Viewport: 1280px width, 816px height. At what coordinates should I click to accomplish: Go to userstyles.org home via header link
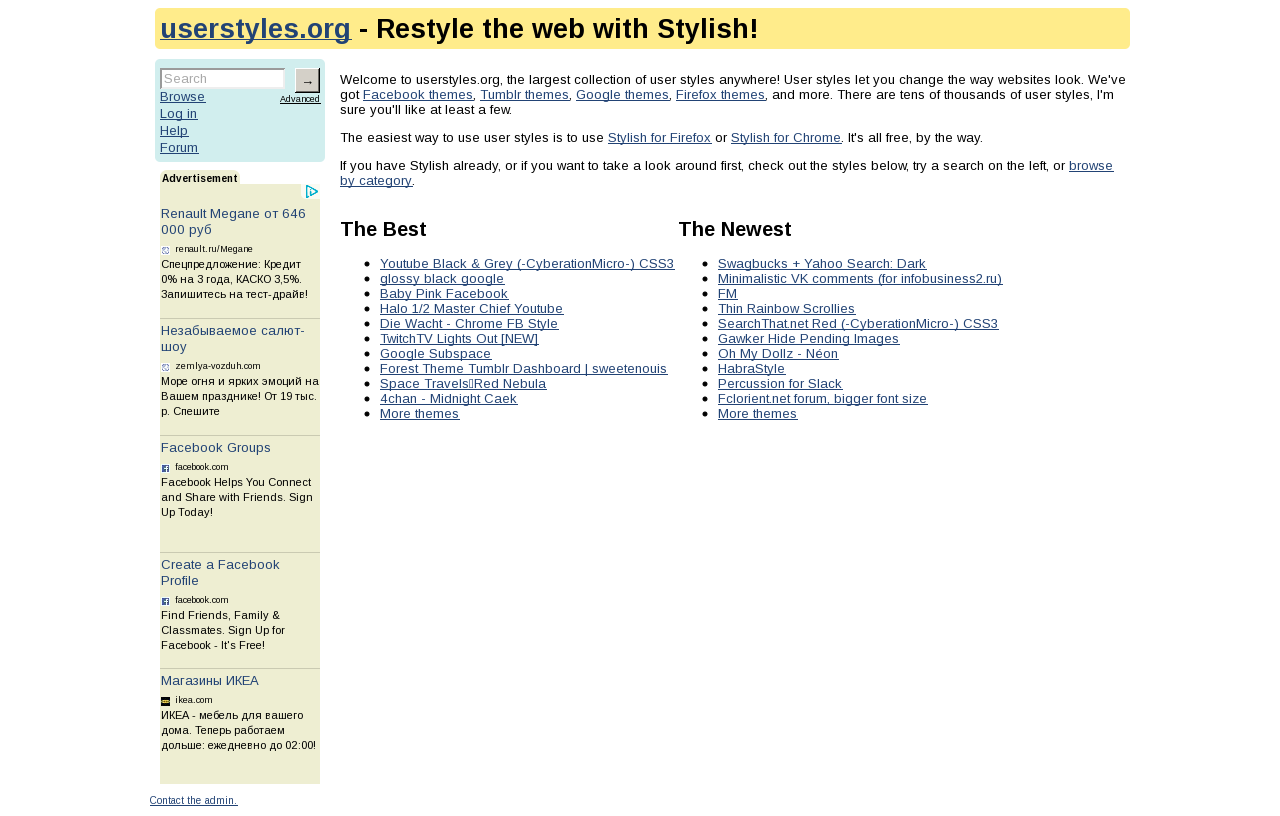click(255, 29)
